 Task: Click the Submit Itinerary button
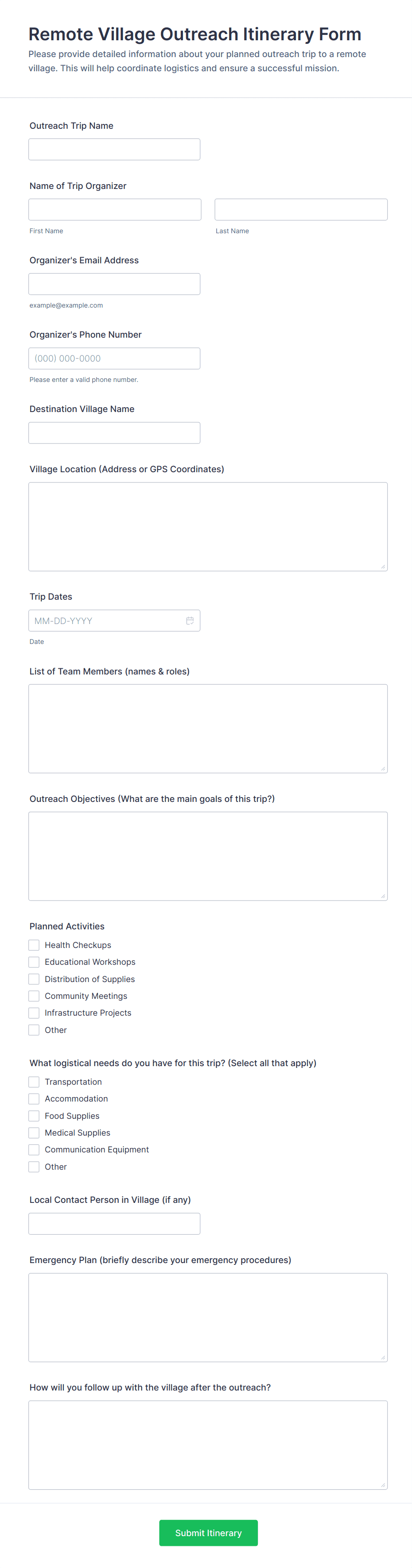(208, 1533)
